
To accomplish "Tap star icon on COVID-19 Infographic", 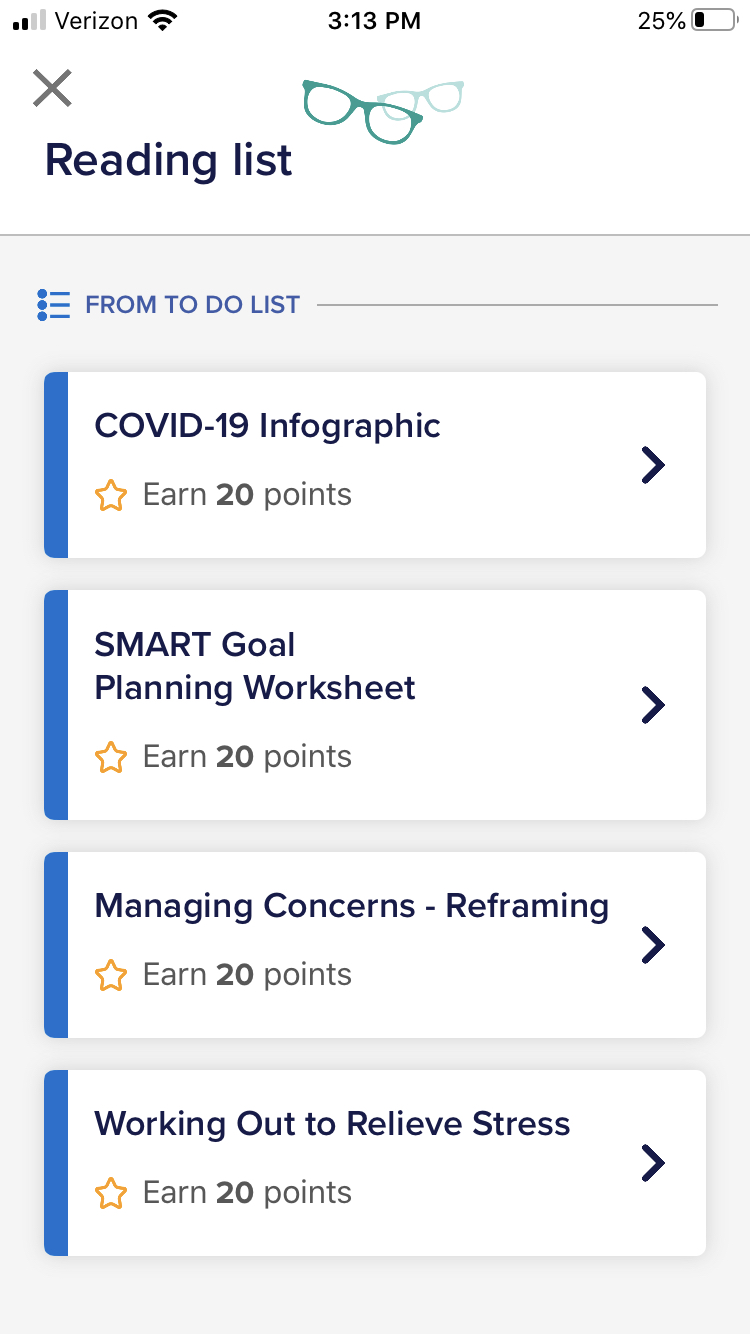I will pyautogui.click(x=111, y=495).
